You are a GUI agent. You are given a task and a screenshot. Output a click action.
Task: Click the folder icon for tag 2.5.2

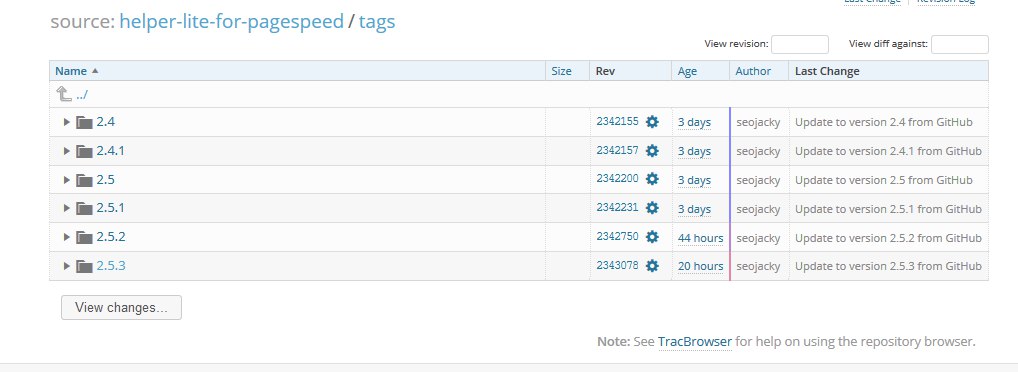[84, 238]
